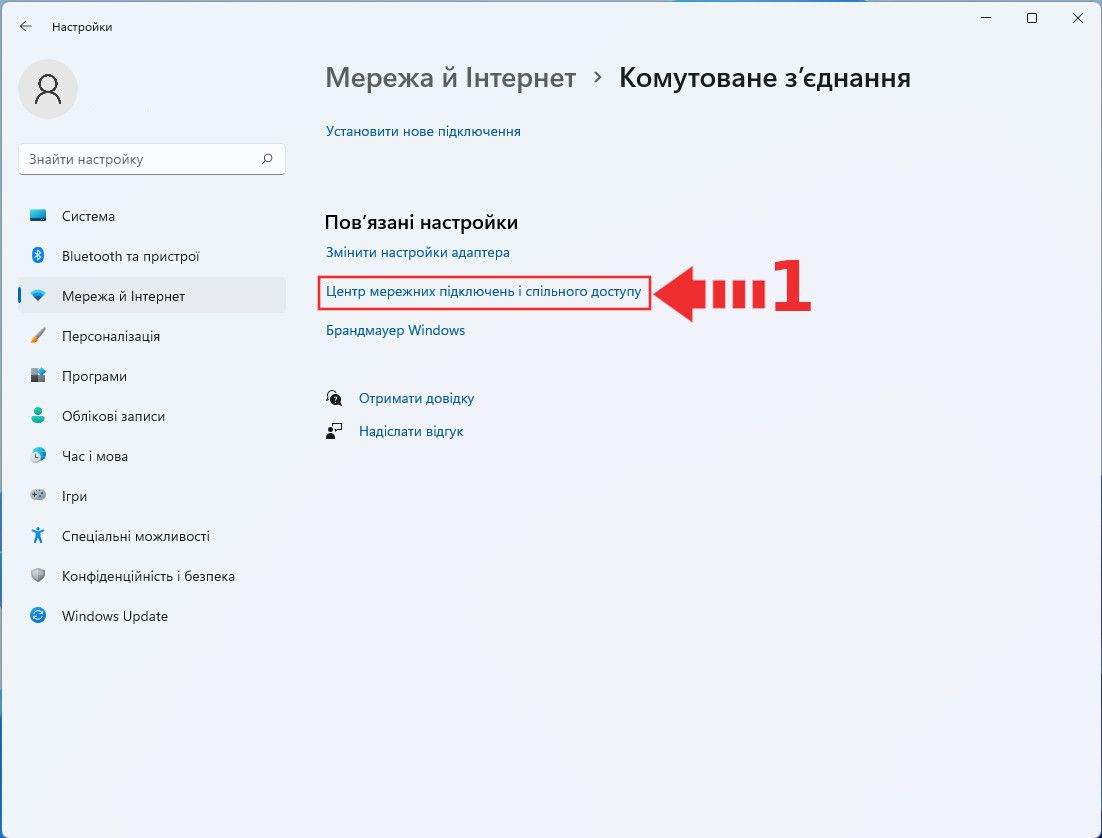Close the Настройки window
This screenshot has width=1102, height=838.
pos(1077,18)
